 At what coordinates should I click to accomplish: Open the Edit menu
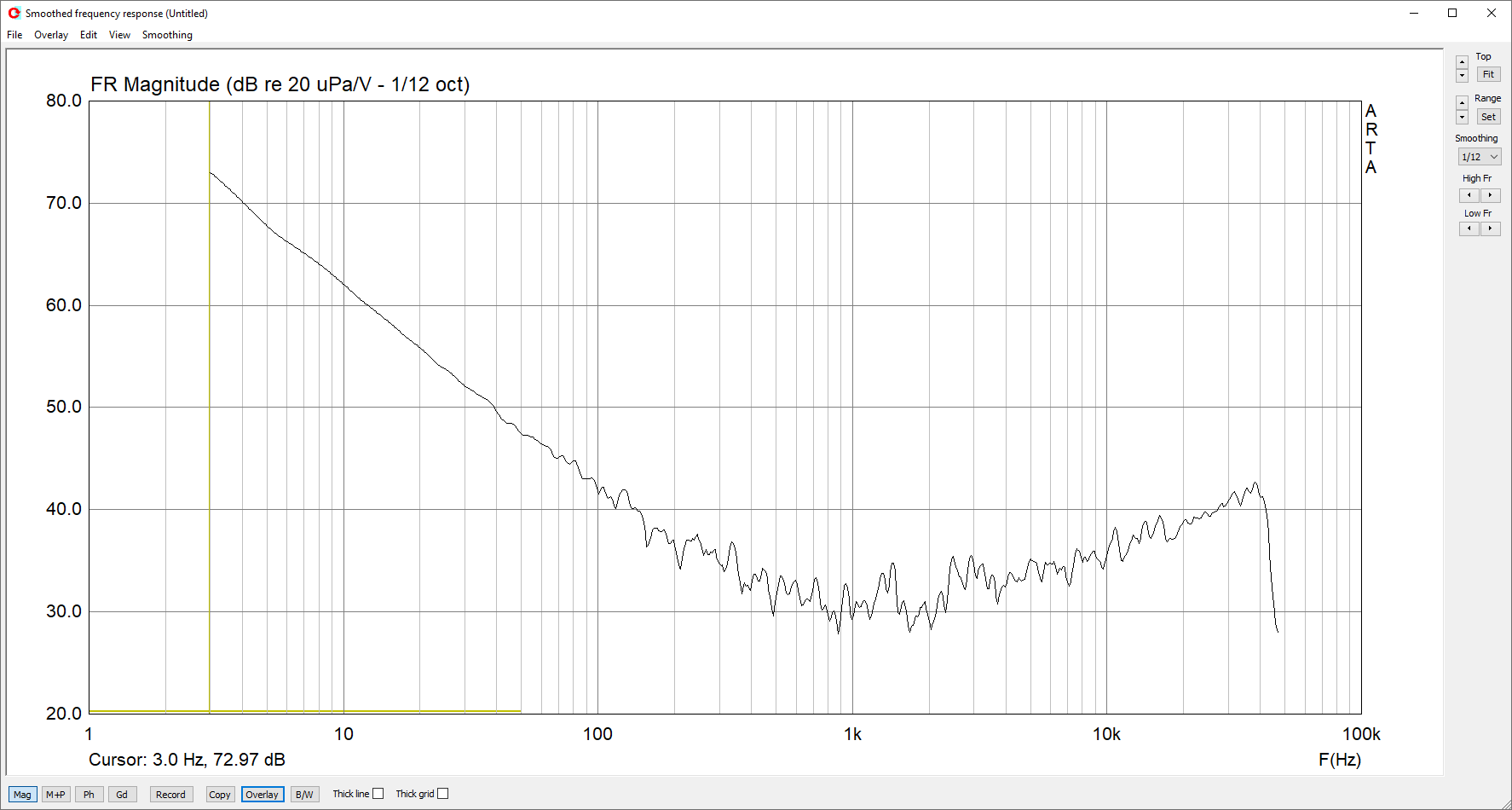click(89, 35)
